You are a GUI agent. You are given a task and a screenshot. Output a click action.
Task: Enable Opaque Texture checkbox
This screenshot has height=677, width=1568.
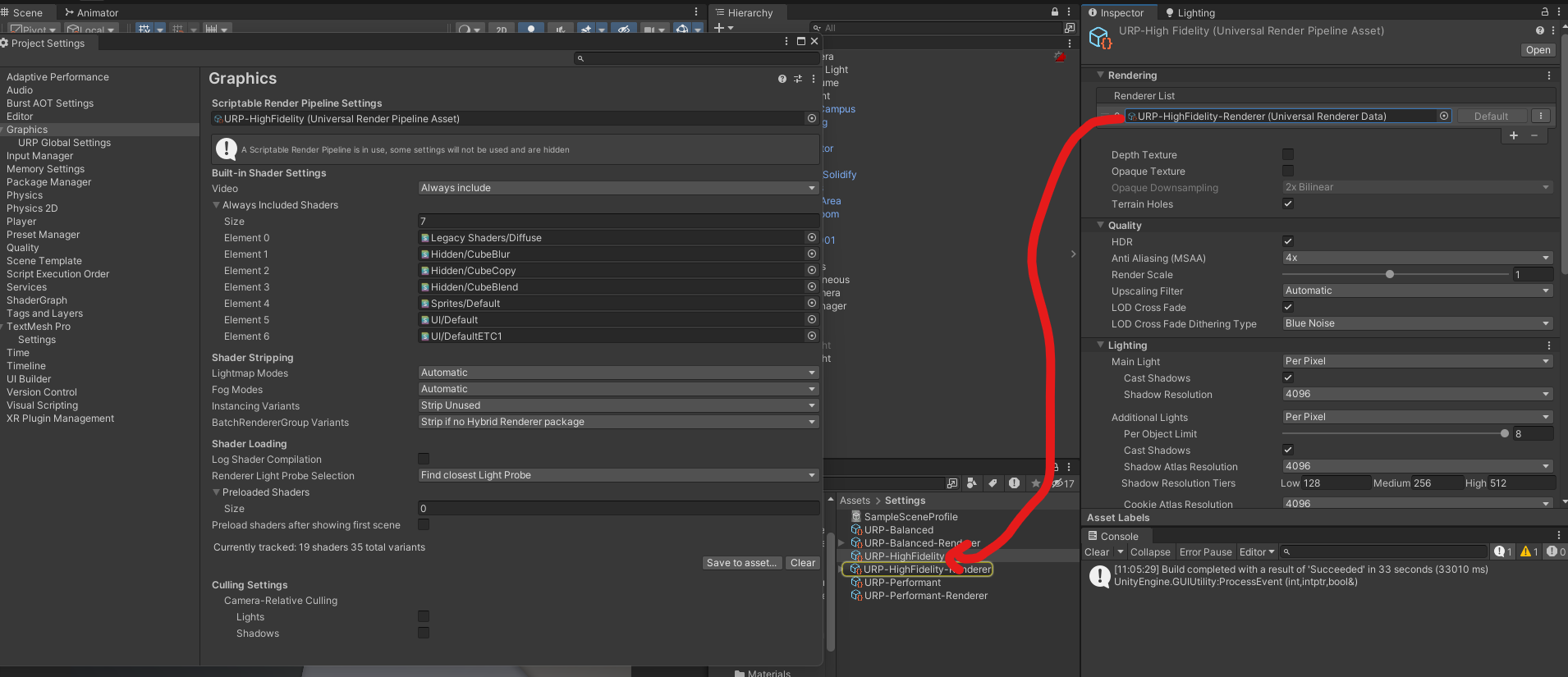[1288, 171]
